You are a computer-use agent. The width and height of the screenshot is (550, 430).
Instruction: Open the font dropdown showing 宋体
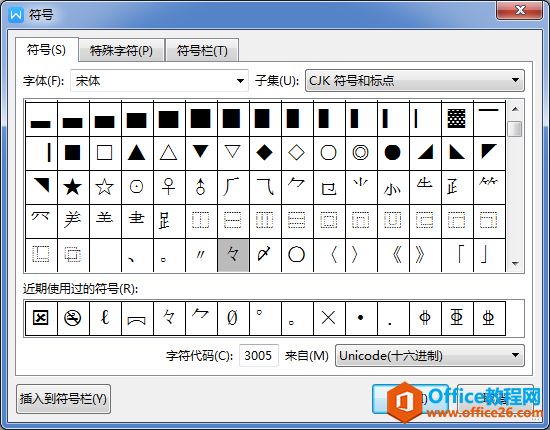click(159, 81)
